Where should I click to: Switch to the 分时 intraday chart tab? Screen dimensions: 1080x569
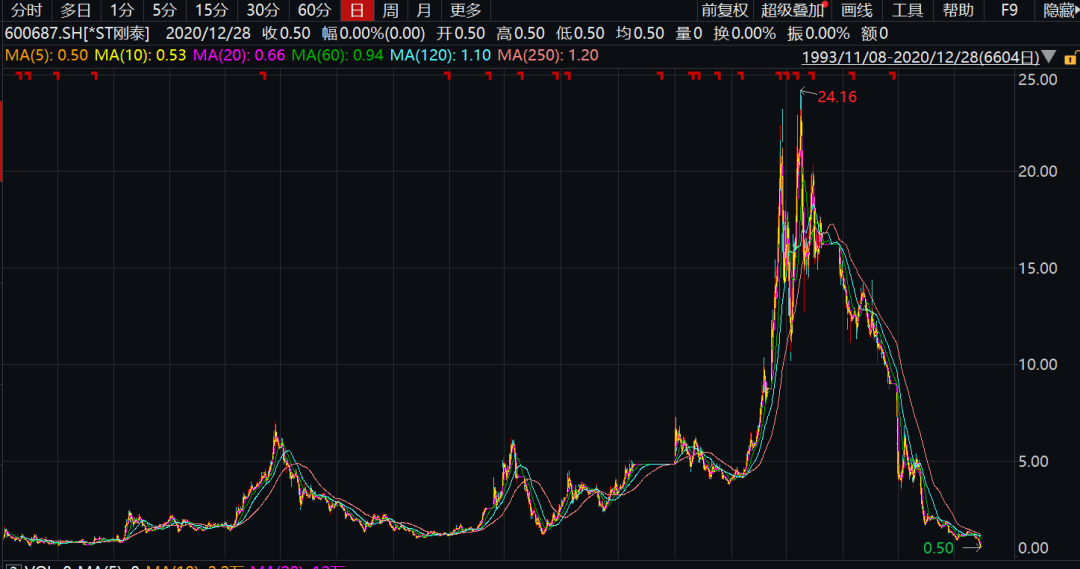click(26, 10)
